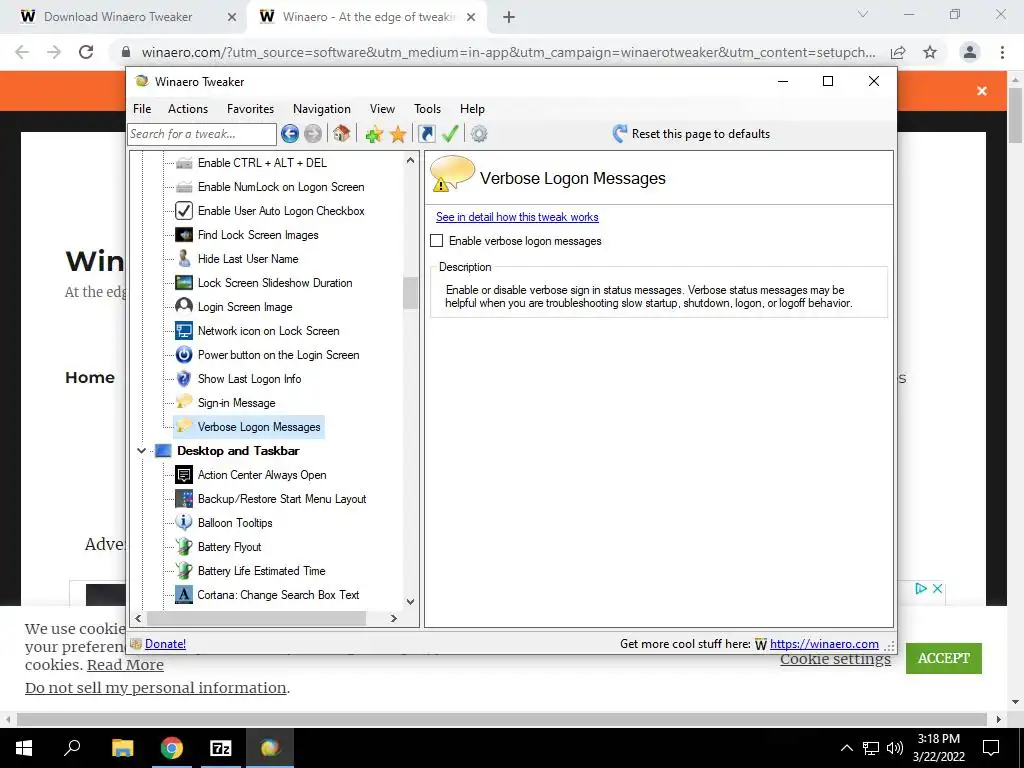Open the Favorites menu

250,109
